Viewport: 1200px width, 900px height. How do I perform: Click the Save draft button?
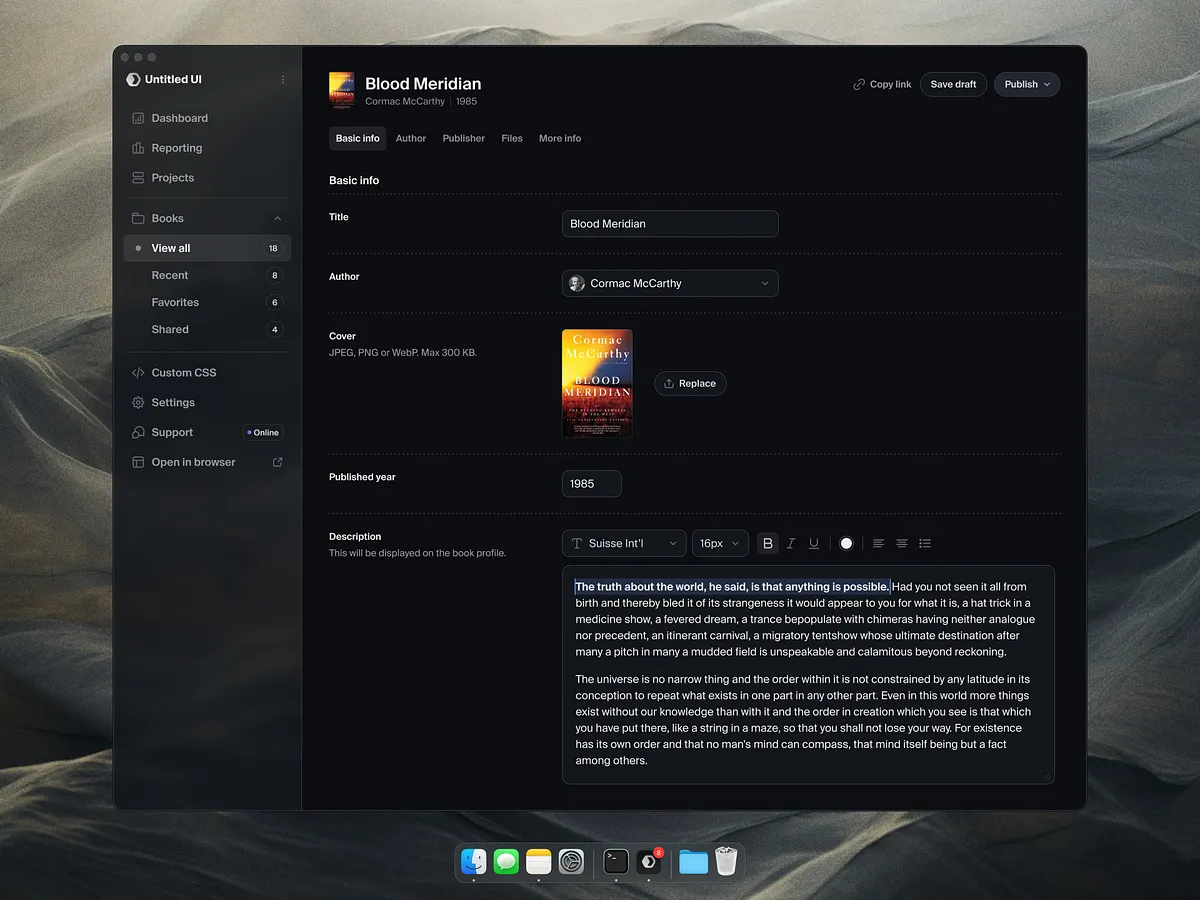coord(953,85)
